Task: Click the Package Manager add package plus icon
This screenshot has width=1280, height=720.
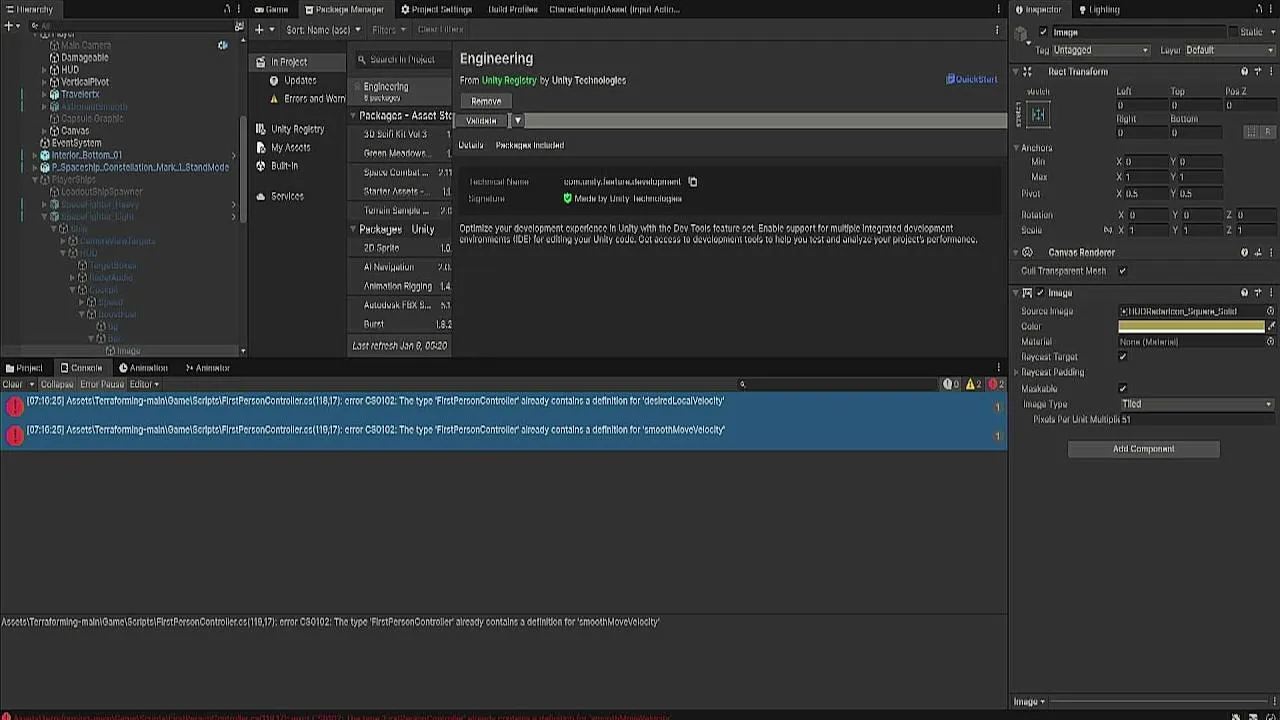Action: pos(259,30)
